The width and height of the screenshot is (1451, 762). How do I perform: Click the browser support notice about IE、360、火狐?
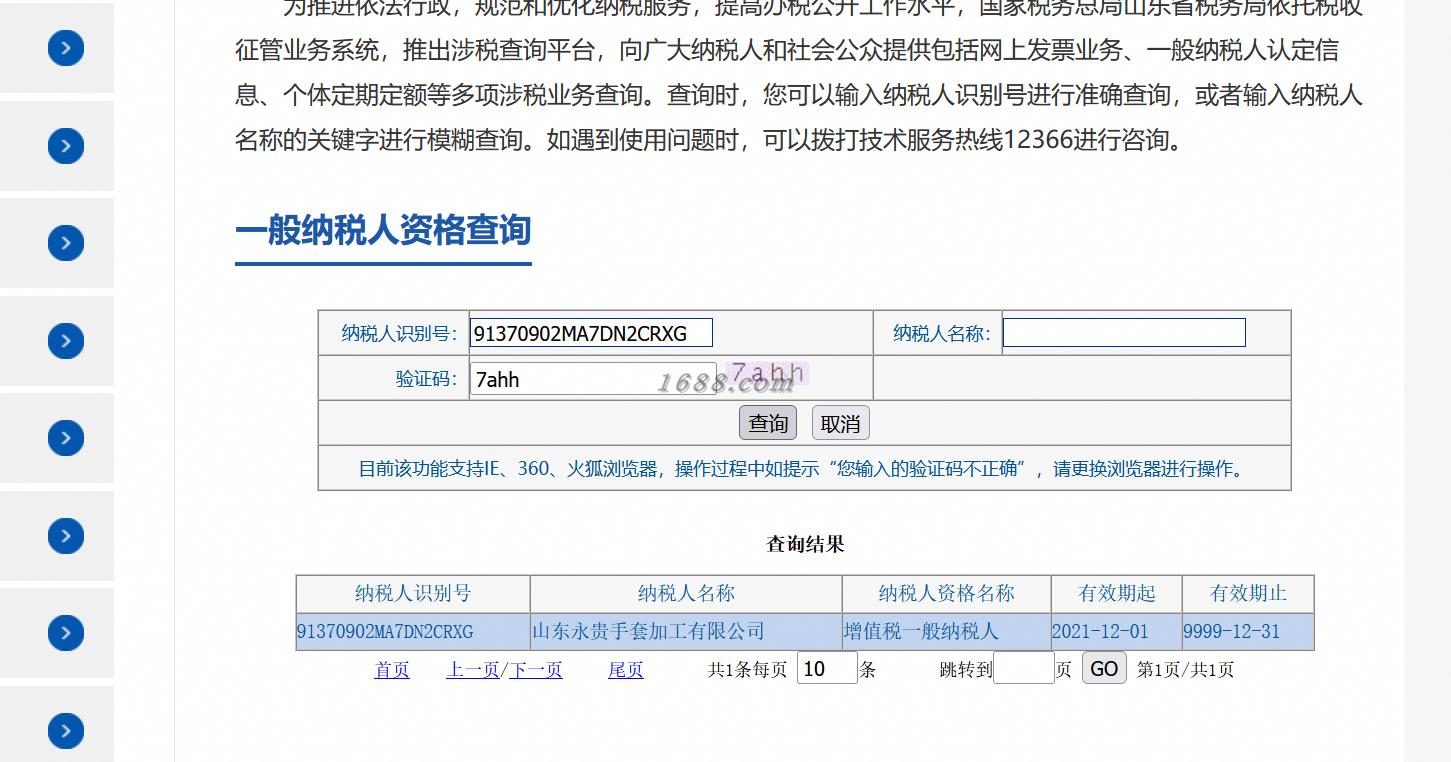tap(804, 469)
